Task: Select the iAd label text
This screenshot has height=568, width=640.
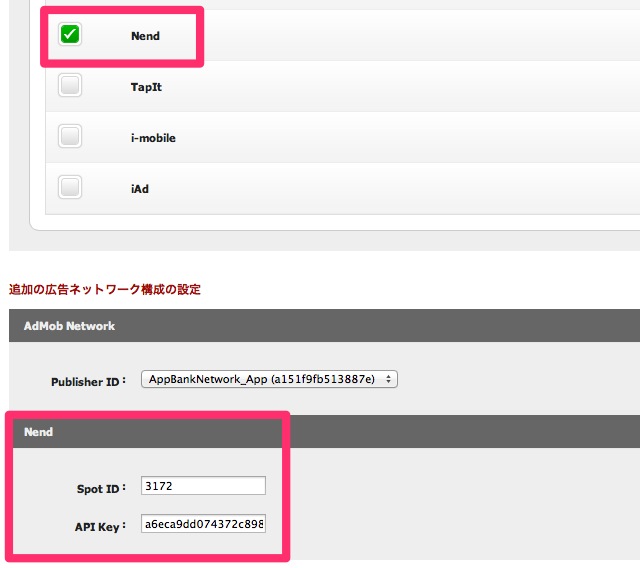Action: coord(140,189)
